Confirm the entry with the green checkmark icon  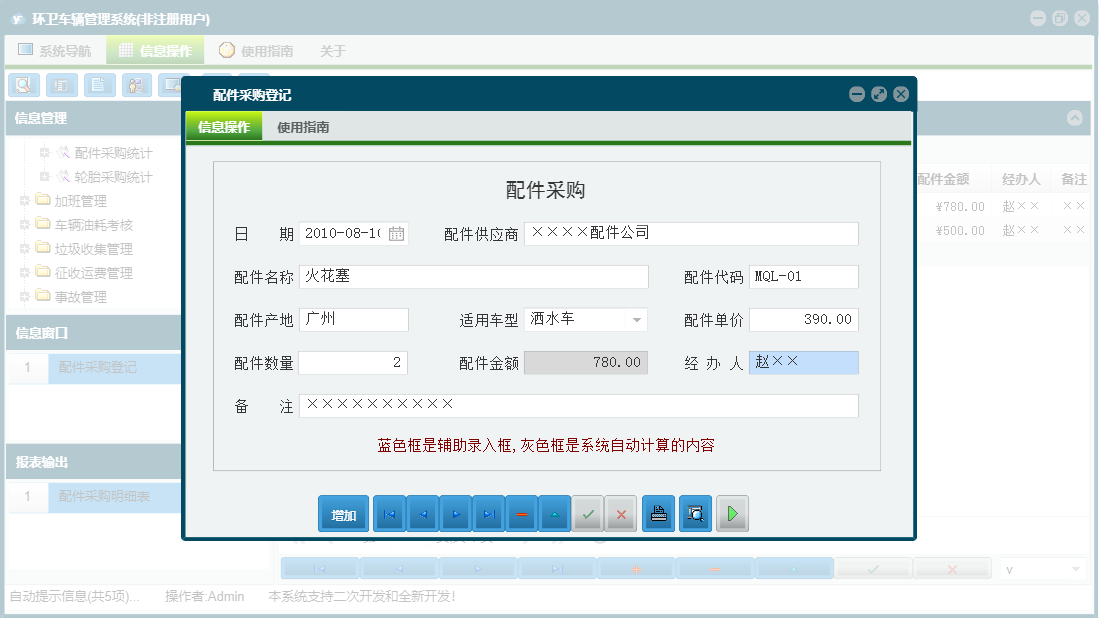tap(588, 513)
